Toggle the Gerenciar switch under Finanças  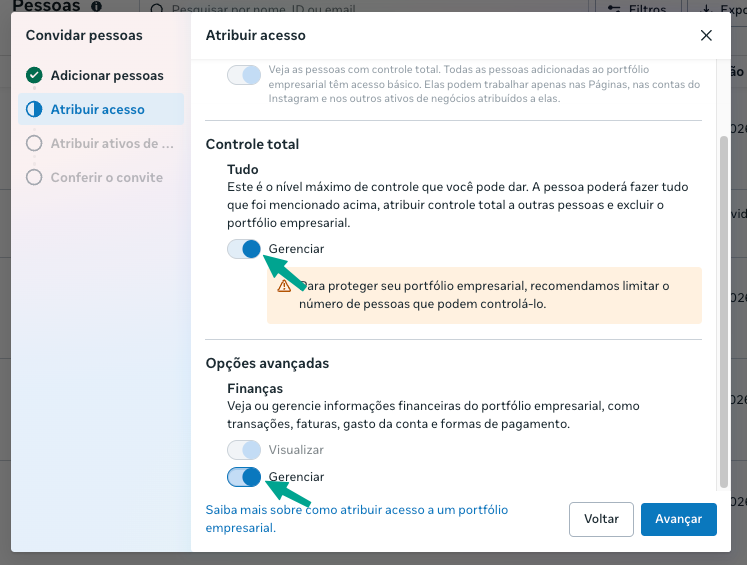click(244, 477)
